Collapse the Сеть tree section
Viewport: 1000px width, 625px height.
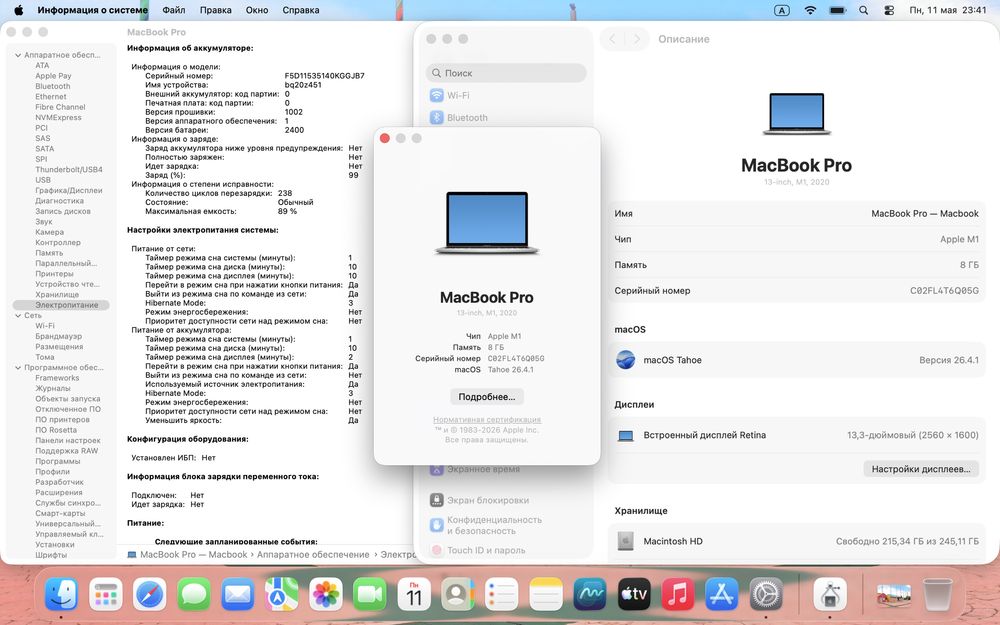coord(18,316)
